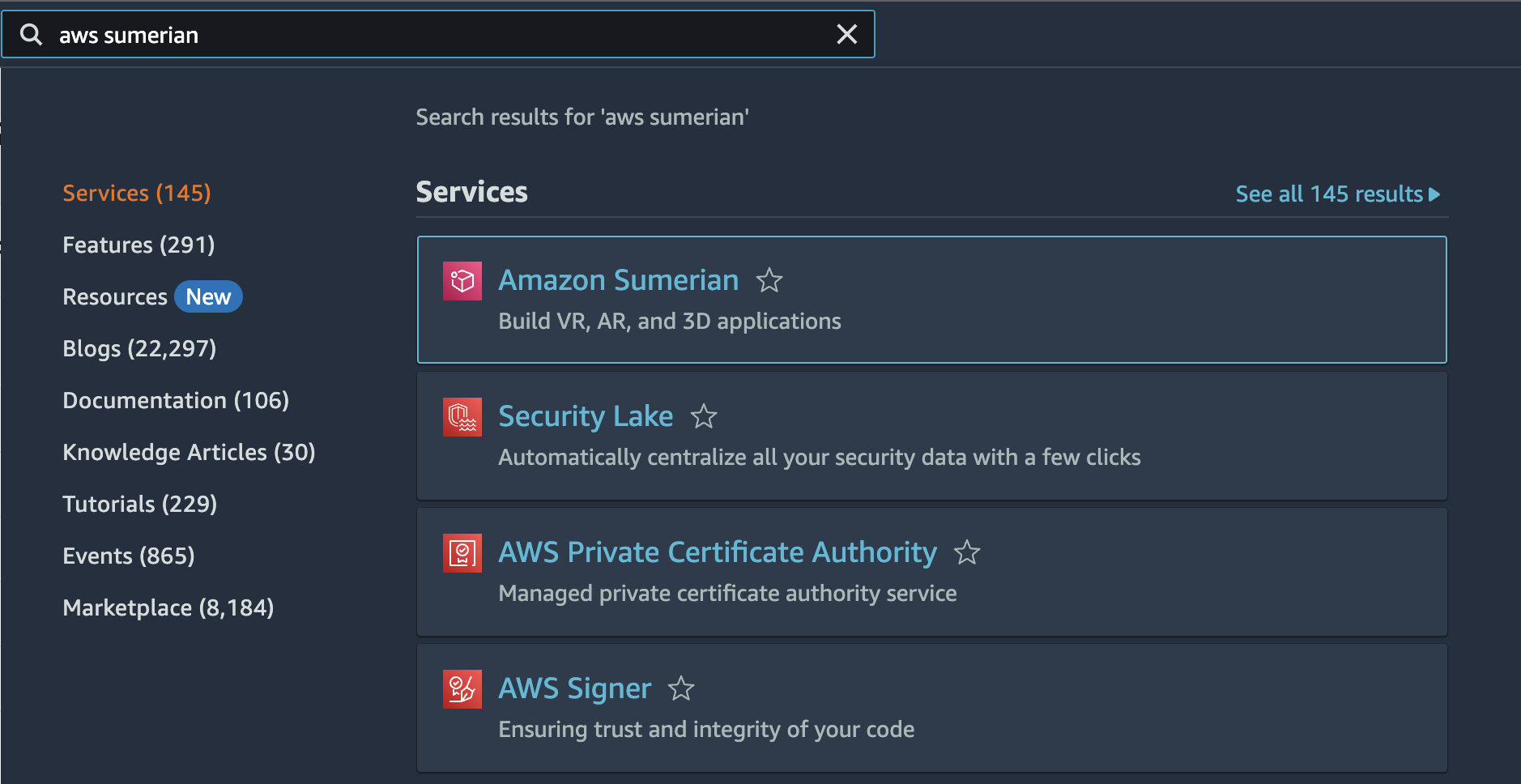This screenshot has width=1521, height=784.
Task: Open the AWS Private Certificate Authority icon
Action: (x=462, y=553)
